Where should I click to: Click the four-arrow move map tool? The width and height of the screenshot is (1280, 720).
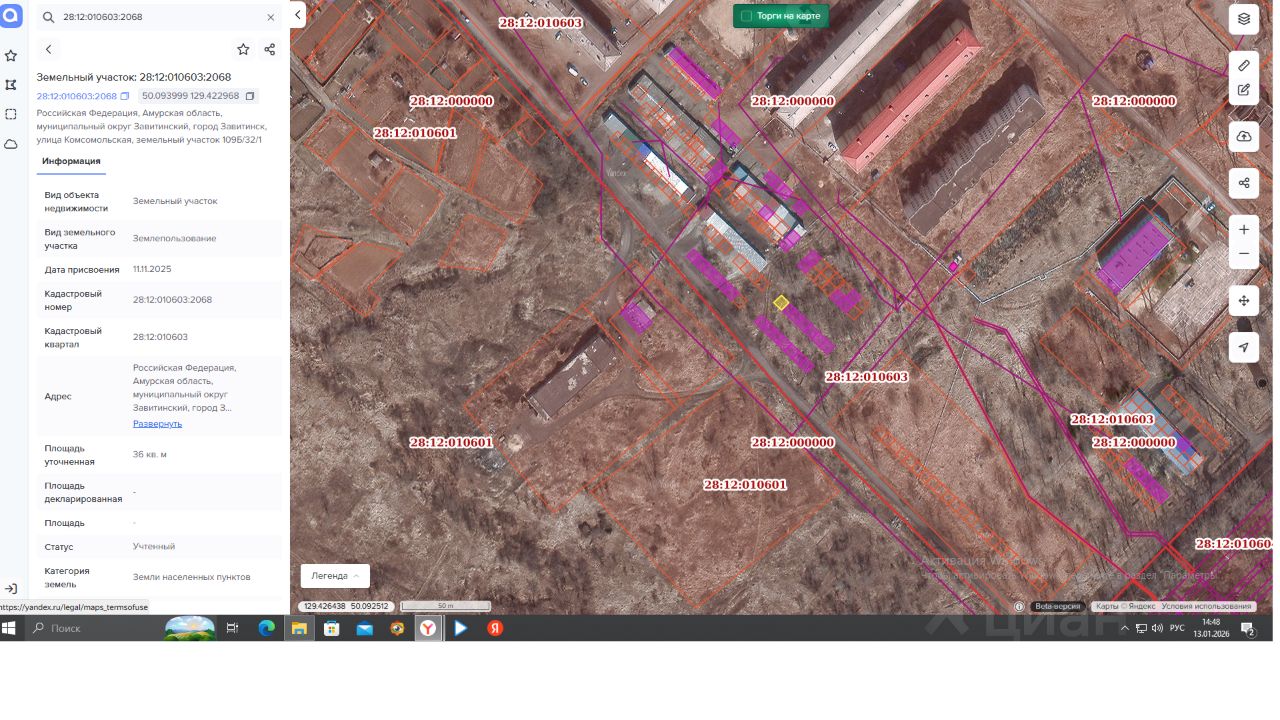(1244, 300)
